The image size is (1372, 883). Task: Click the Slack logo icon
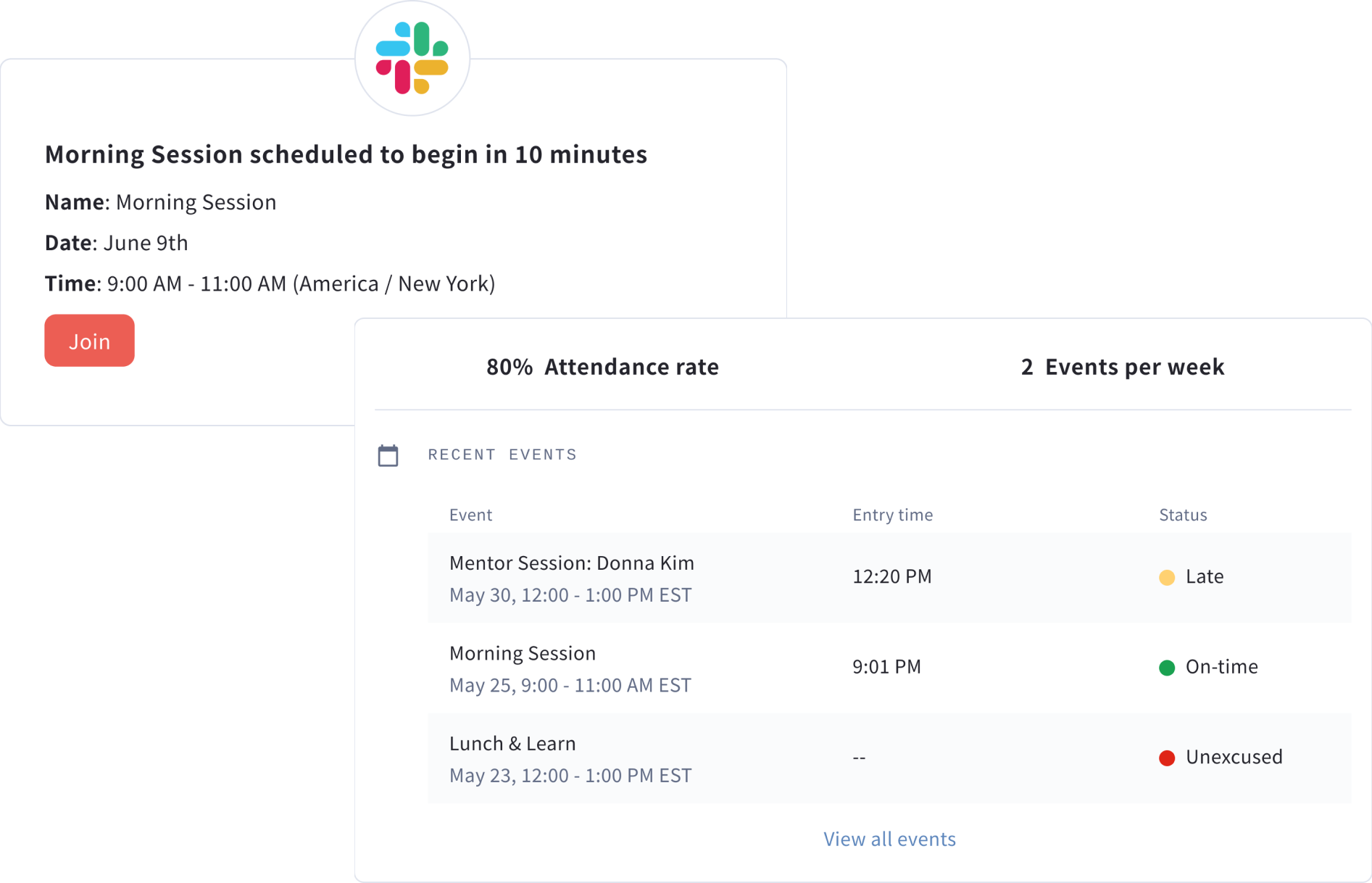tap(412, 58)
